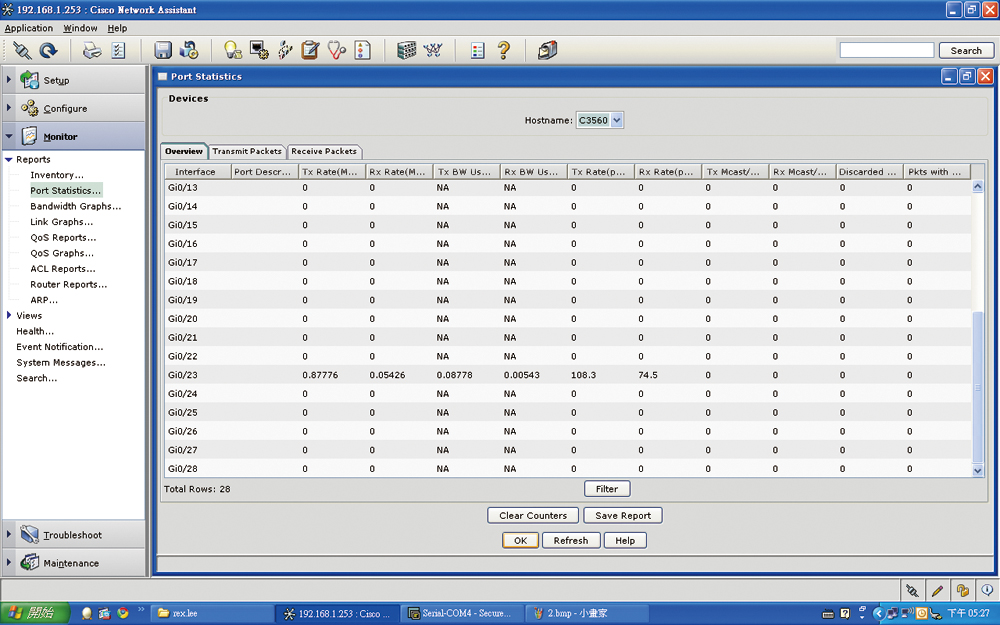Click the Refresh button below the table
Screen dimensions: 1000x625
click(x=571, y=541)
